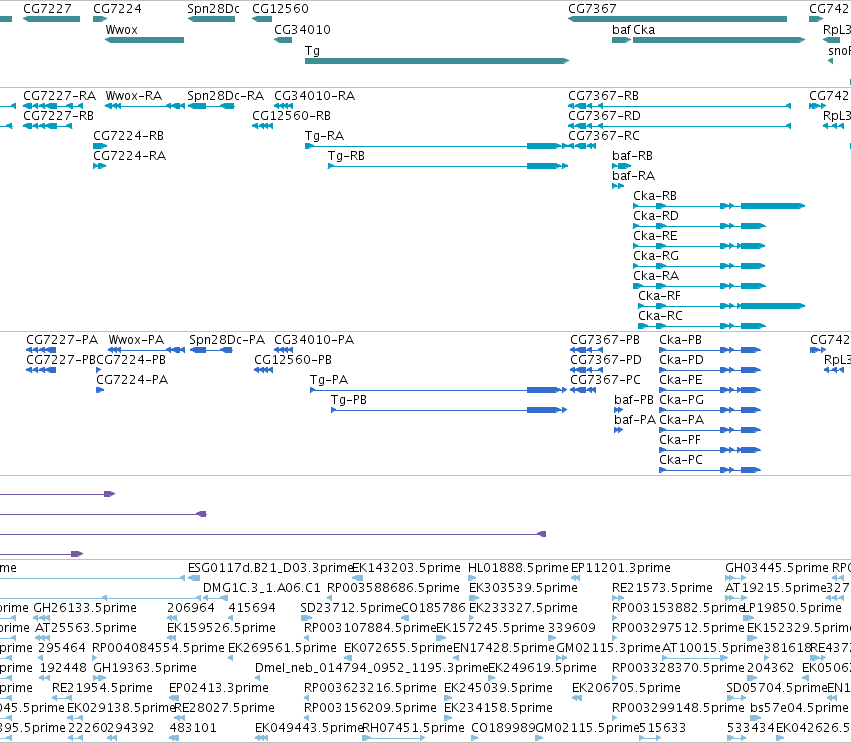
Task: Click EST label EP11201.3prime
Action: tap(621, 568)
